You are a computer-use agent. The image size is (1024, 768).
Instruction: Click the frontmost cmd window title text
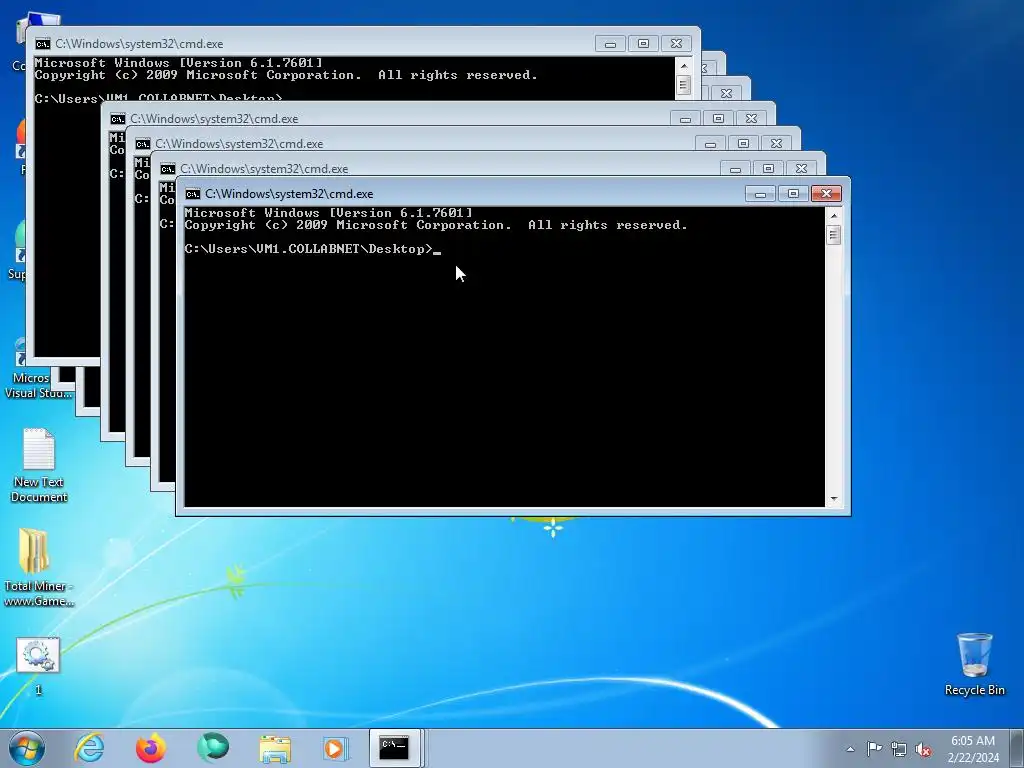point(289,194)
